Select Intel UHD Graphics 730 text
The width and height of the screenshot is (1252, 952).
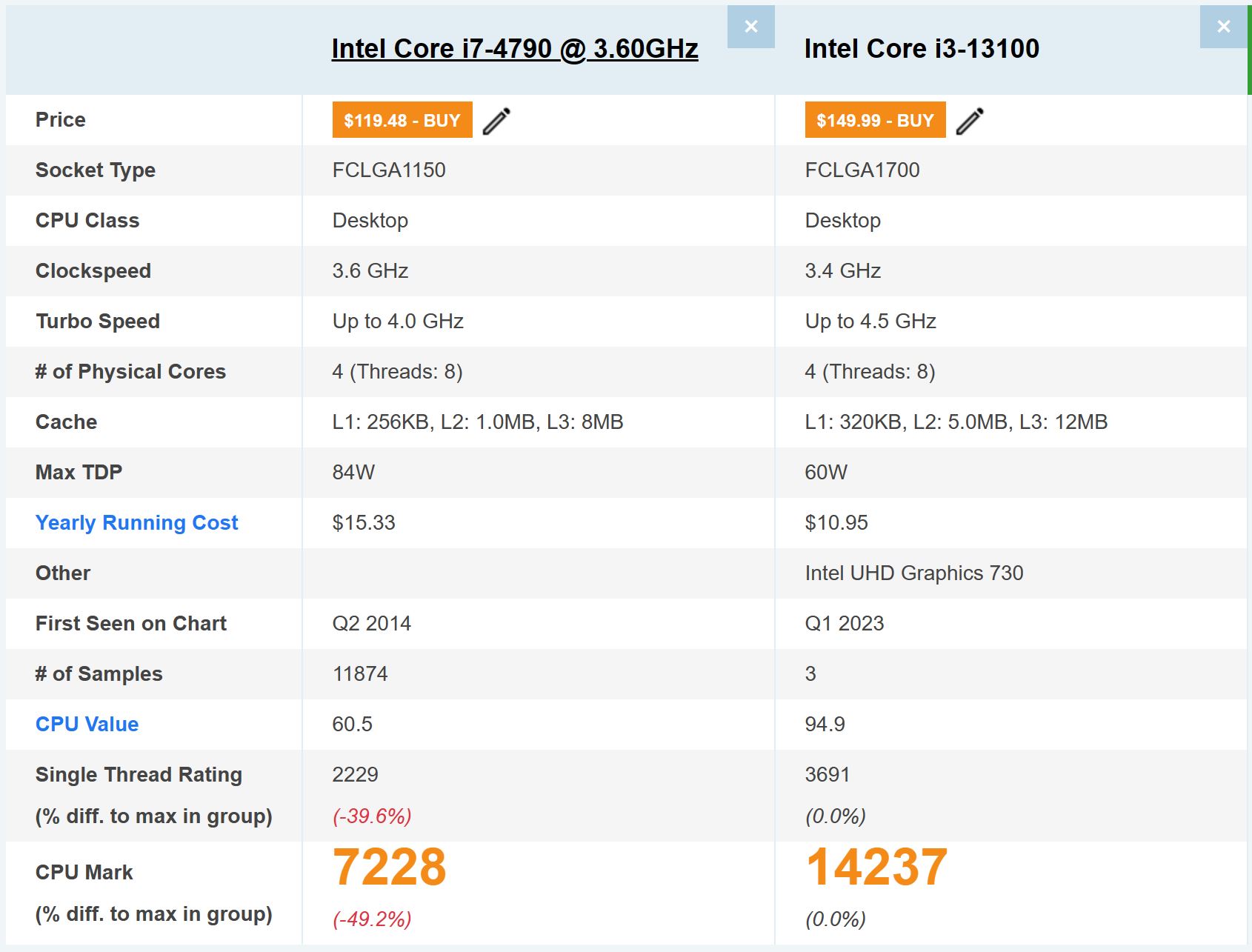coord(914,573)
